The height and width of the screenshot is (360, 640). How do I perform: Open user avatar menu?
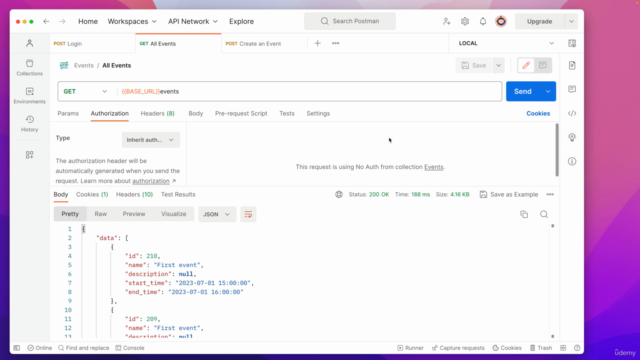(x=501, y=21)
